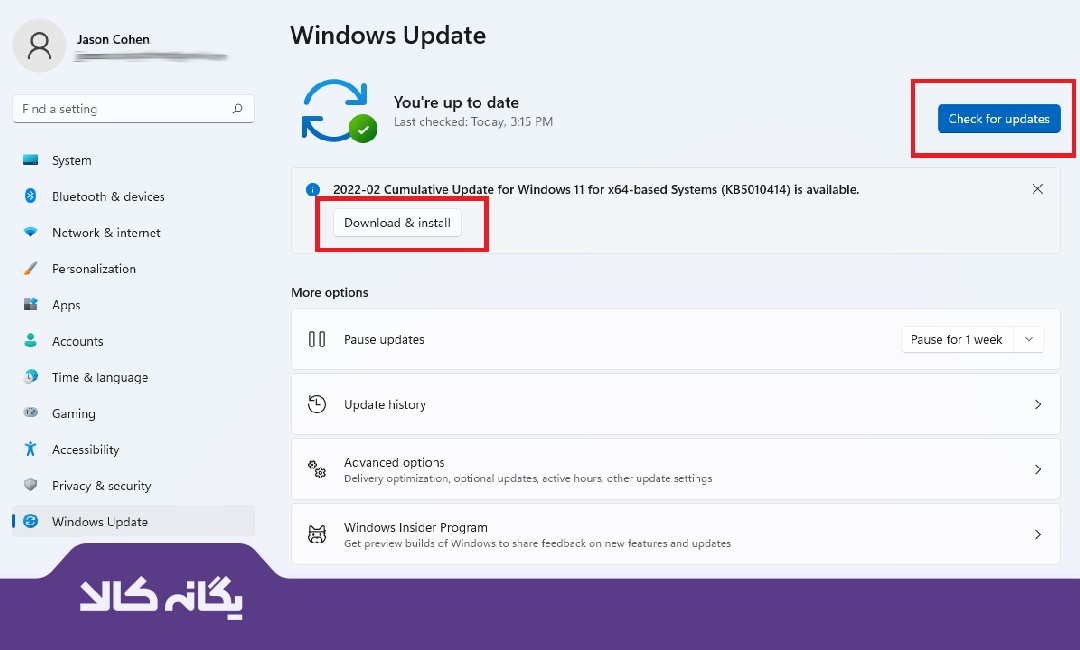Viewport: 1080px width, 650px height.
Task: Expand Windows Insider Program chevron
Action: click(1038, 534)
